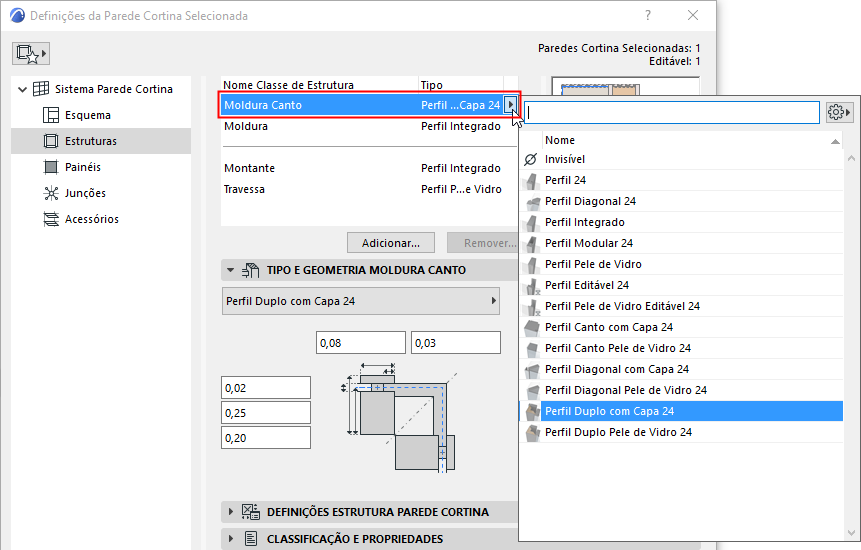The height and width of the screenshot is (550, 861).
Task: Edit the 0,08 dimension field
Action: click(361, 343)
